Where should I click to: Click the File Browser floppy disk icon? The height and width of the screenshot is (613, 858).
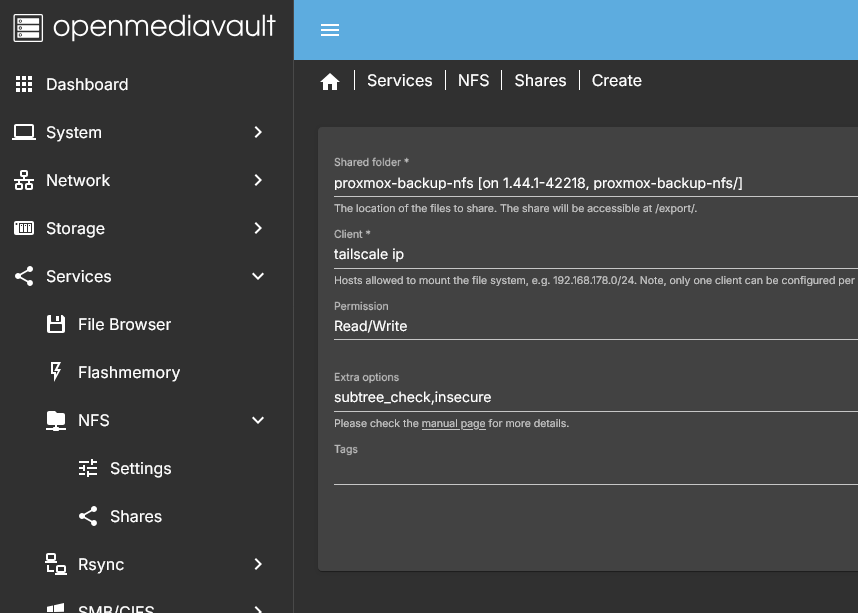pos(57,324)
